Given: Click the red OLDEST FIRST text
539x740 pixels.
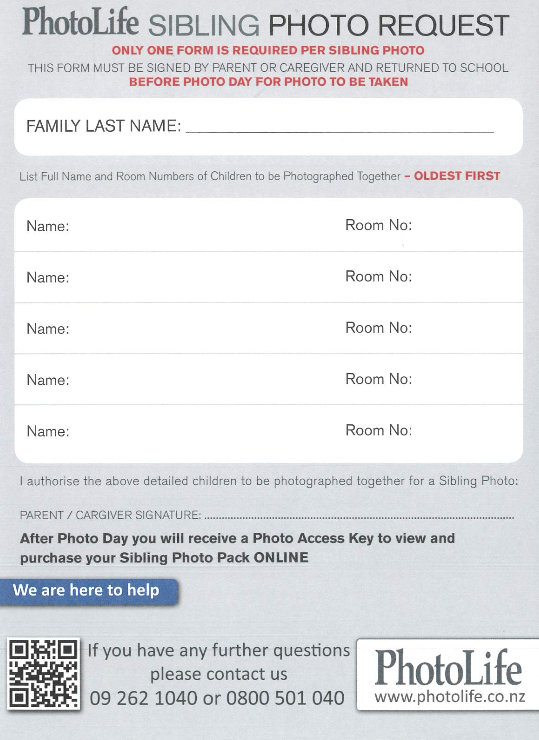Looking at the screenshot, I should click(457, 176).
